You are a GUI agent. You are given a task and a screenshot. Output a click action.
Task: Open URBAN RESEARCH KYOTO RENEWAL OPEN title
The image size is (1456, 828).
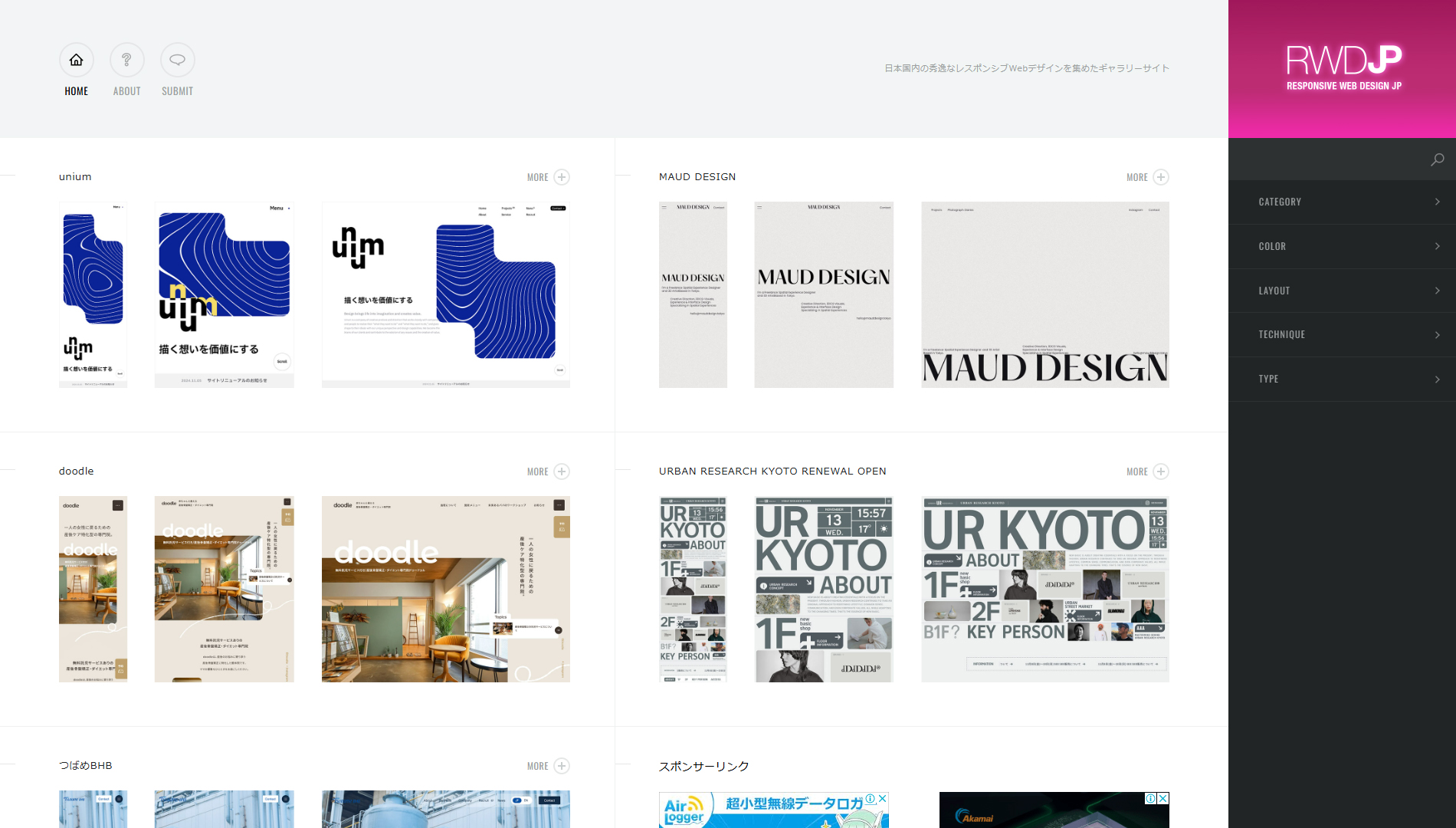pyautogui.click(x=772, y=472)
